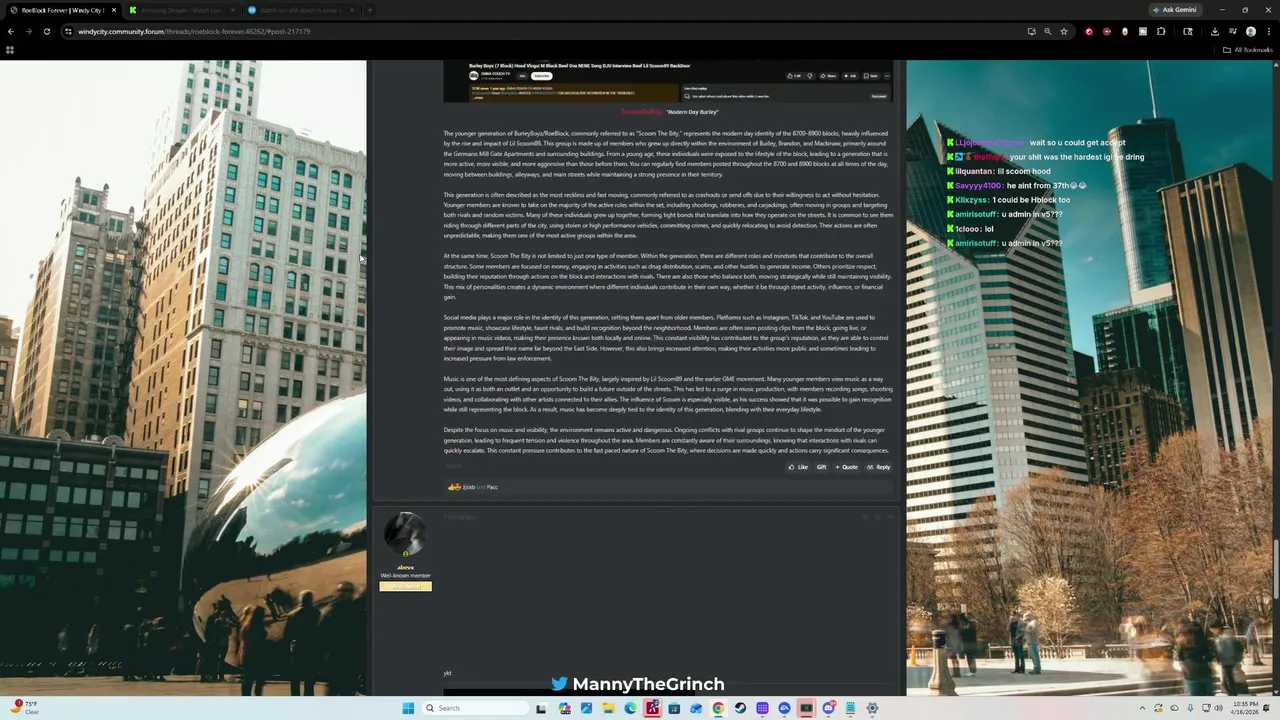Go forward in browser history
This screenshot has width=1280, height=720.
click(28, 31)
